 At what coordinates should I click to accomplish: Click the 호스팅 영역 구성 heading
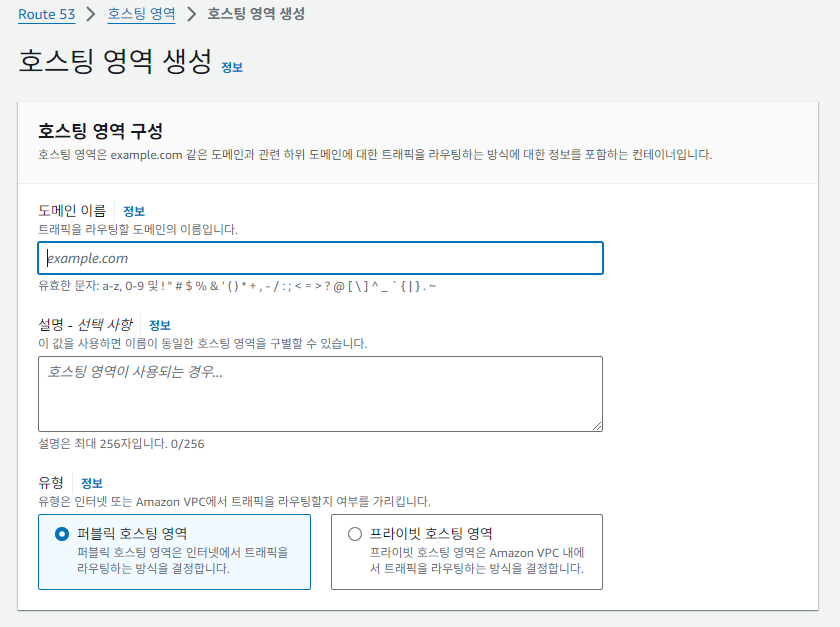coord(100,131)
